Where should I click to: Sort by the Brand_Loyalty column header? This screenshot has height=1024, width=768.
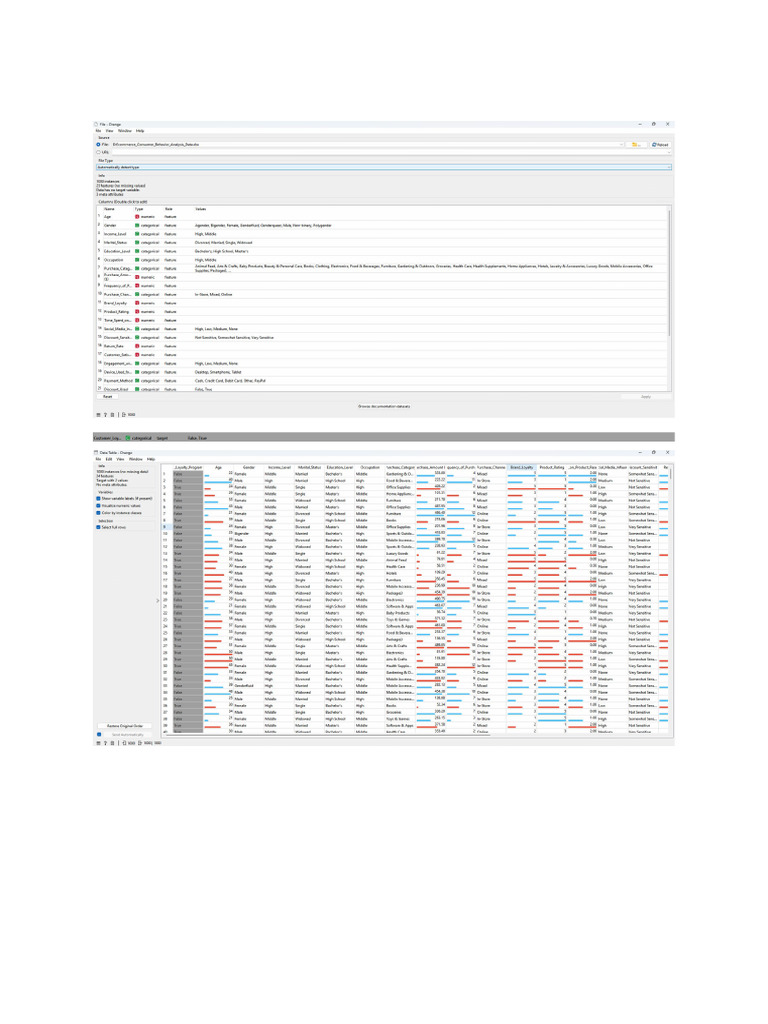521,467
